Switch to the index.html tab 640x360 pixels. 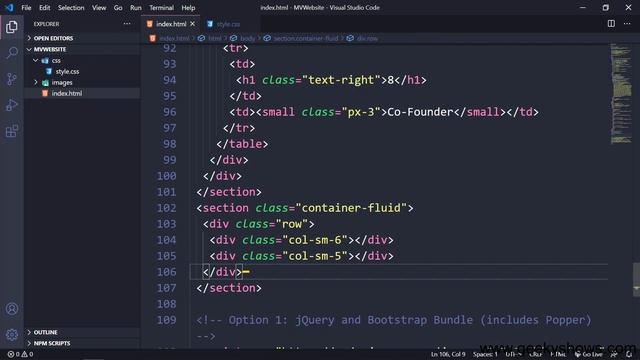tap(171, 24)
